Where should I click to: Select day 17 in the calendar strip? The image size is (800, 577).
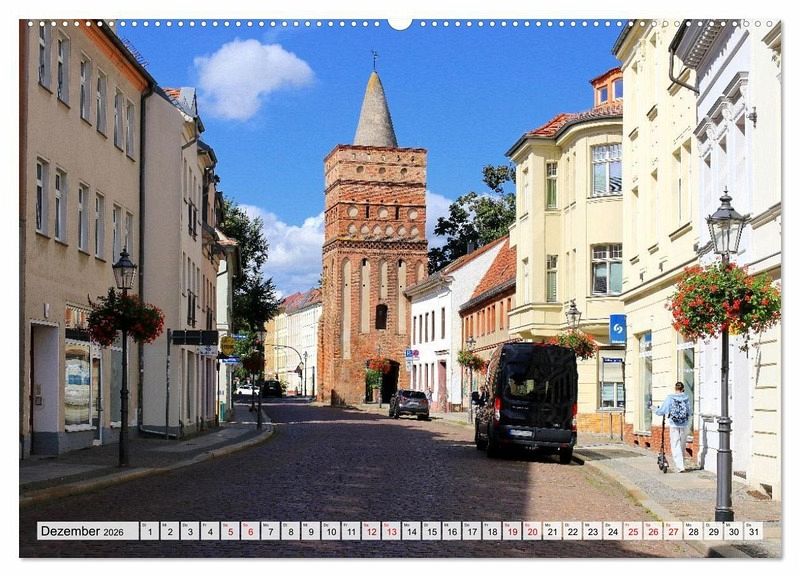(x=471, y=531)
